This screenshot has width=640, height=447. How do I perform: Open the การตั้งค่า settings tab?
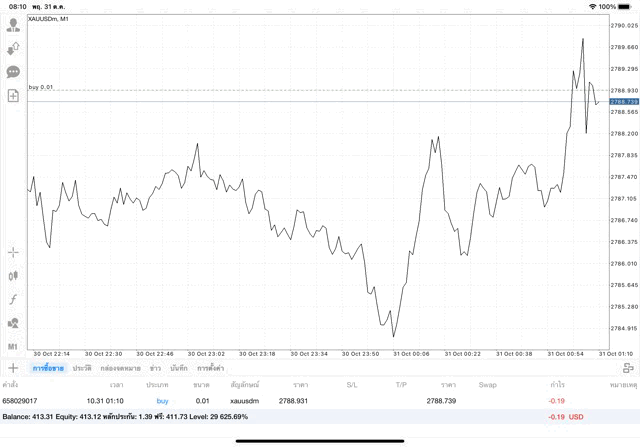coord(211,369)
